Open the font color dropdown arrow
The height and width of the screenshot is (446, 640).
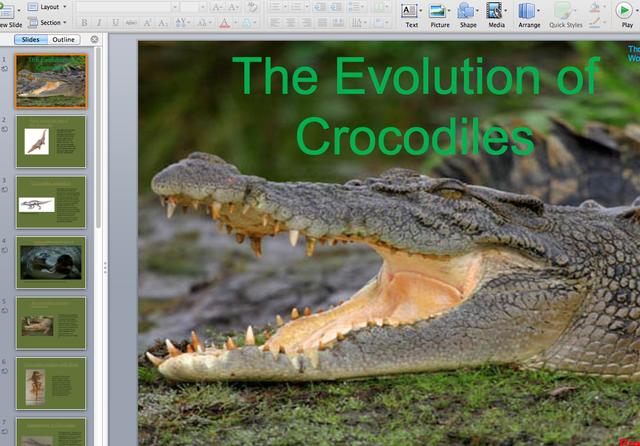click(x=236, y=22)
